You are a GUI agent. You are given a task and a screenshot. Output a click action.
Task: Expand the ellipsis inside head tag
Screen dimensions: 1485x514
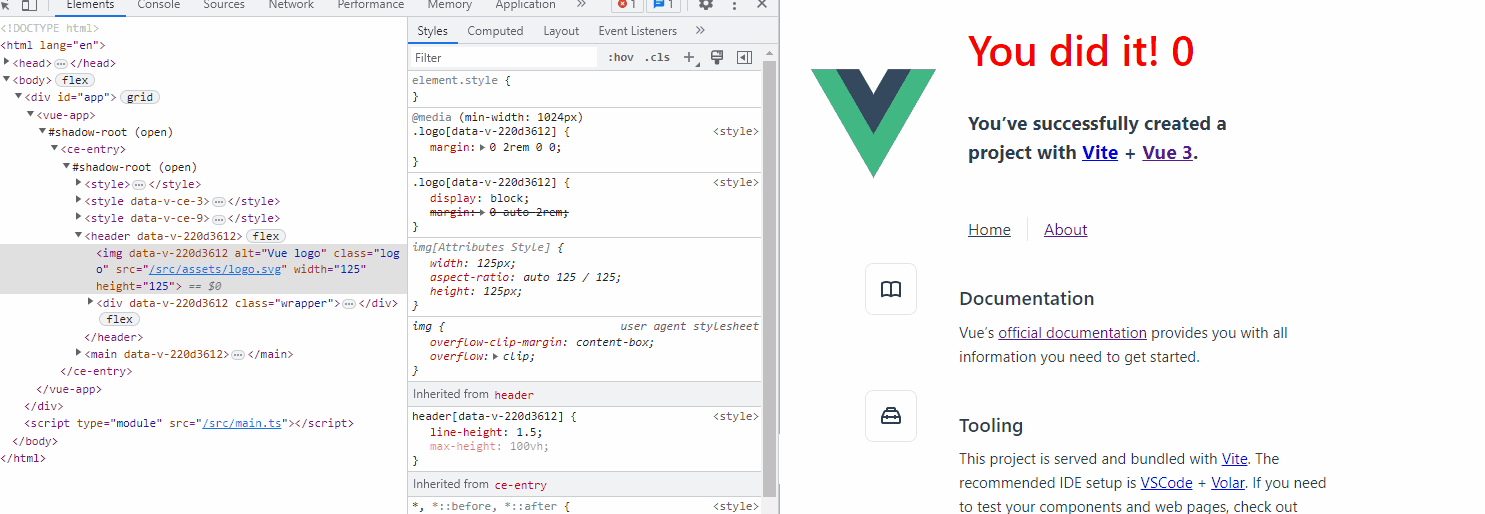coord(61,63)
